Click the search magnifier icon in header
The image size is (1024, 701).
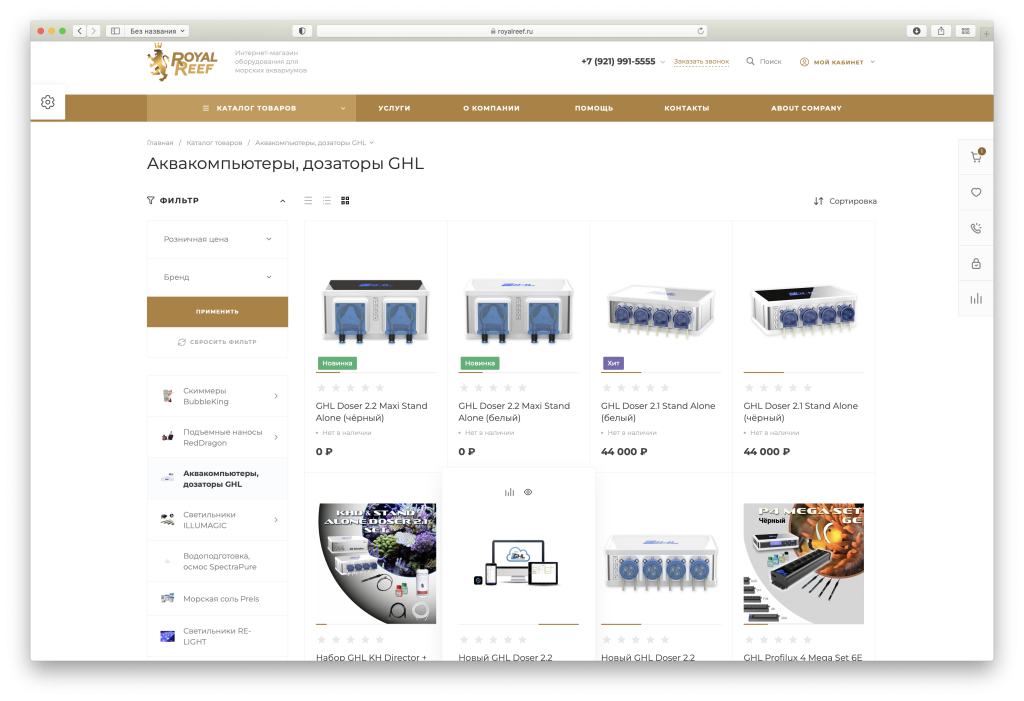[x=750, y=61]
